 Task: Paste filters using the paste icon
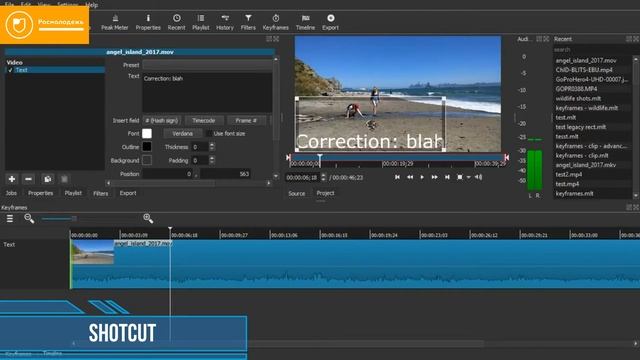point(64,179)
